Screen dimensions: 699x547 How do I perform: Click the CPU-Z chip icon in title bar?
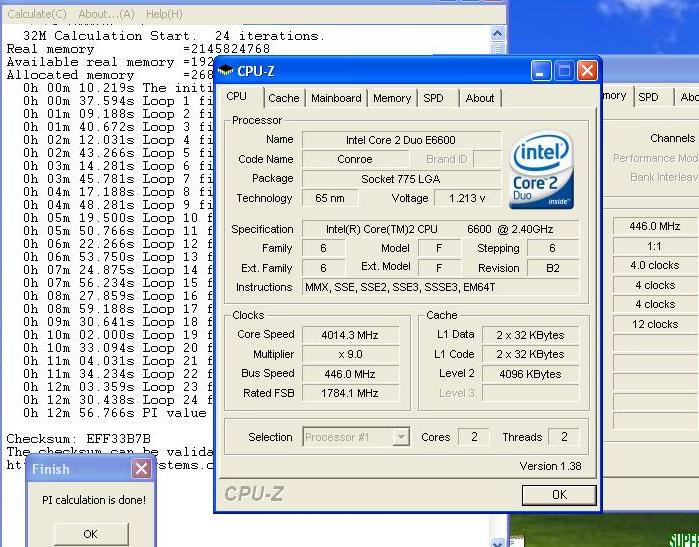[x=226, y=70]
